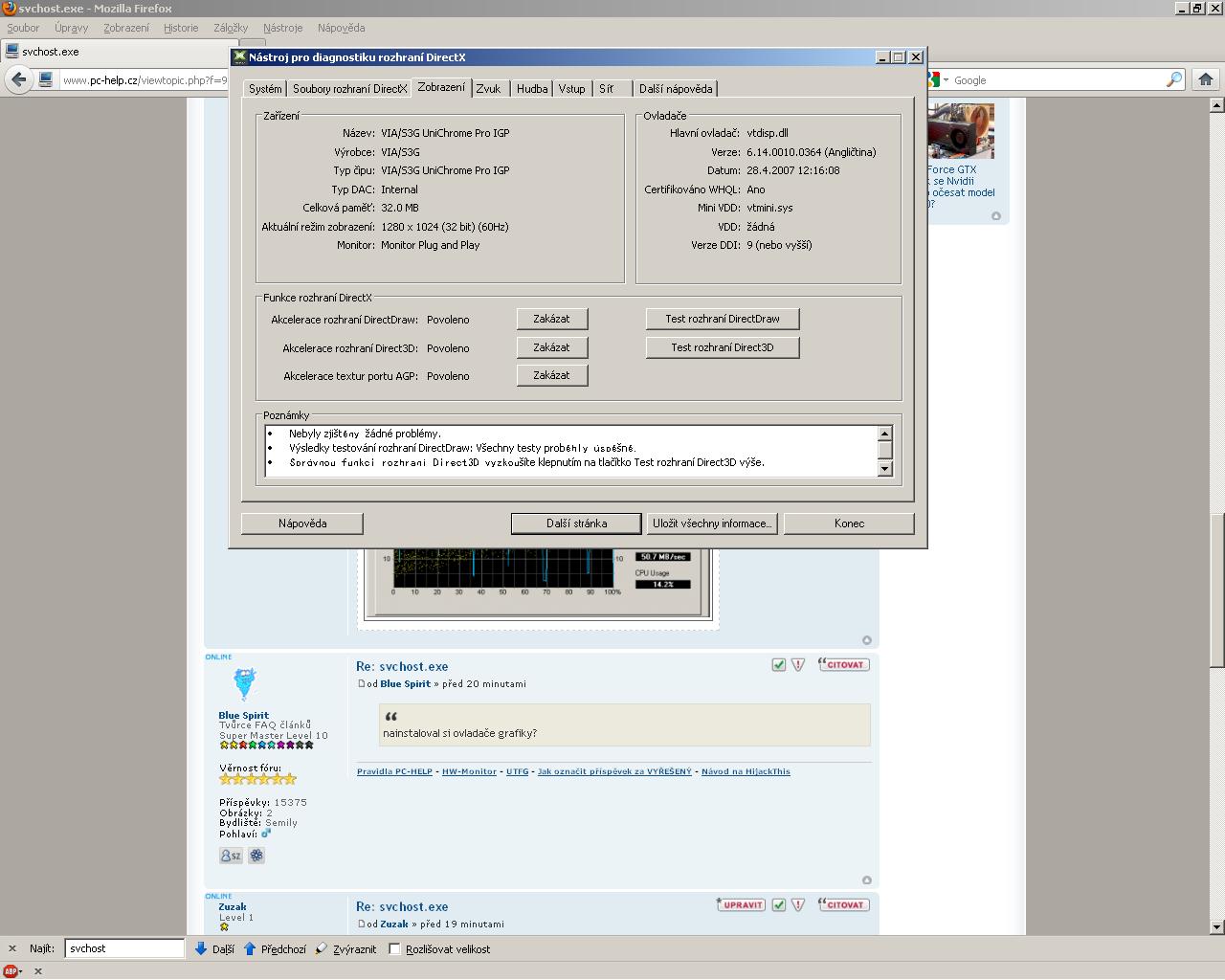Open the browser Home page icon
The height and width of the screenshot is (980, 1225).
pyautogui.click(x=1206, y=79)
